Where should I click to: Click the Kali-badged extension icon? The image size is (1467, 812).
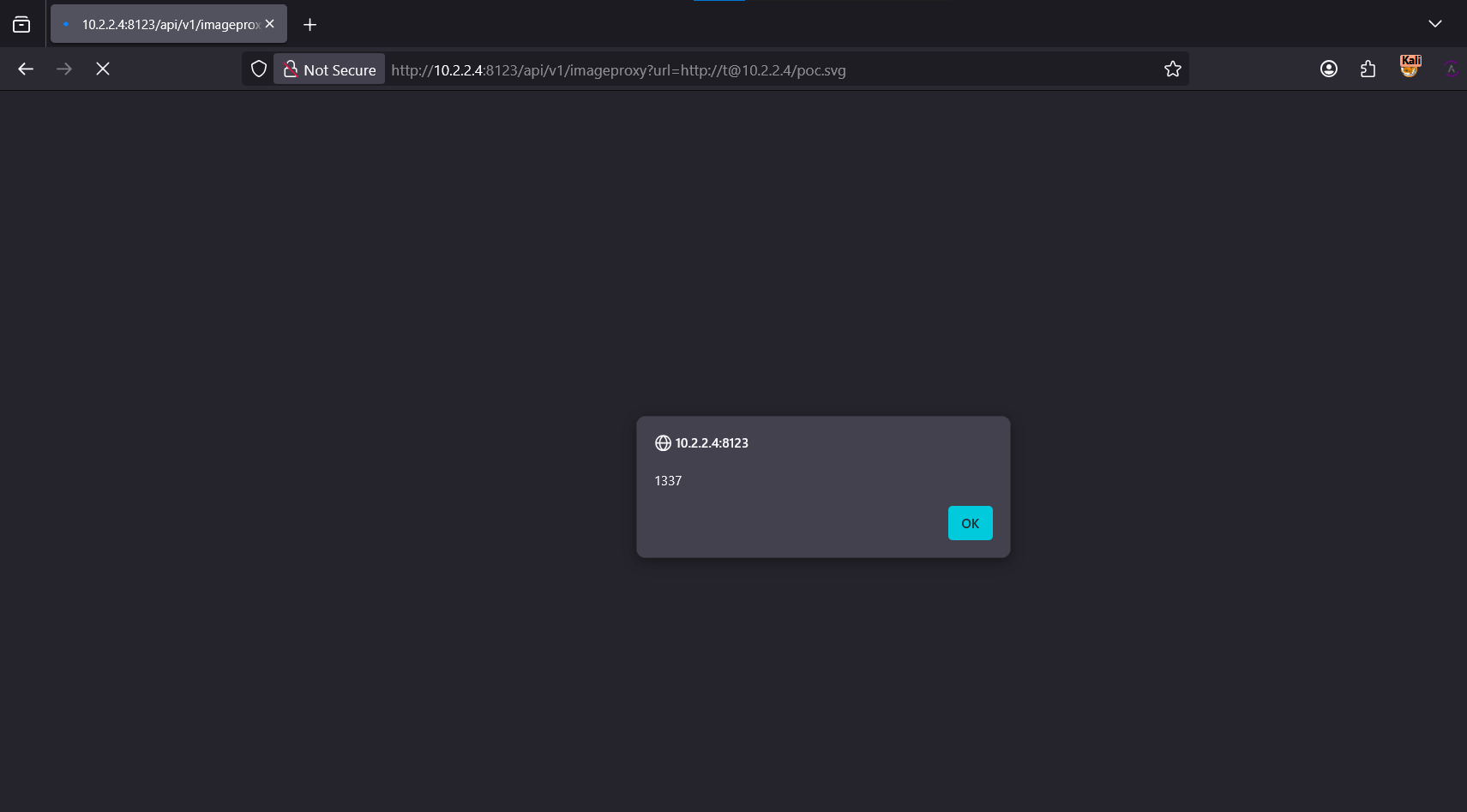(1410, 68)
